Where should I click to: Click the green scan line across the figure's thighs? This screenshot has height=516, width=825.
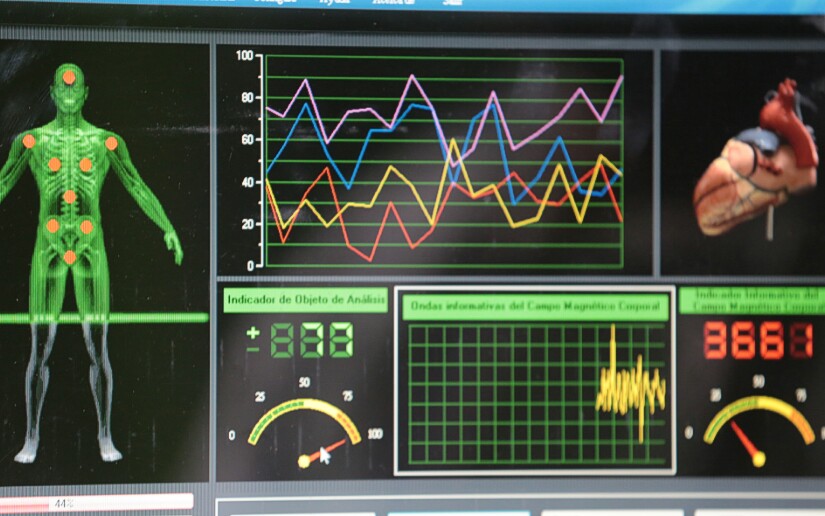(104, 318)
